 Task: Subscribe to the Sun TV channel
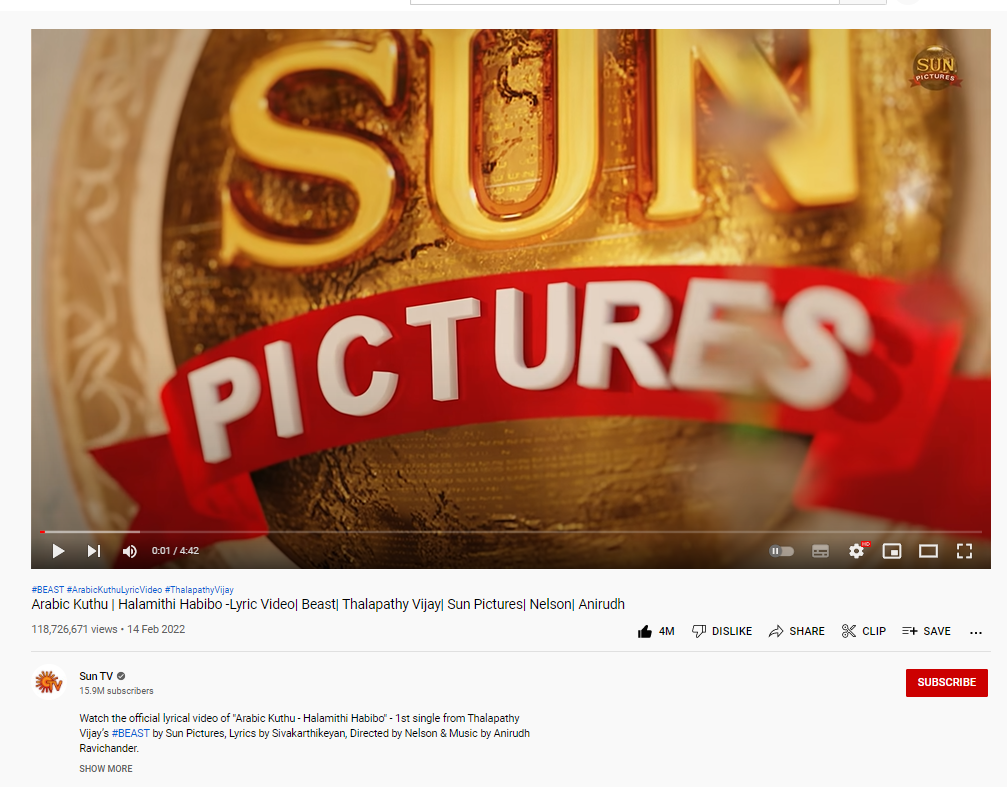[946, 683]
